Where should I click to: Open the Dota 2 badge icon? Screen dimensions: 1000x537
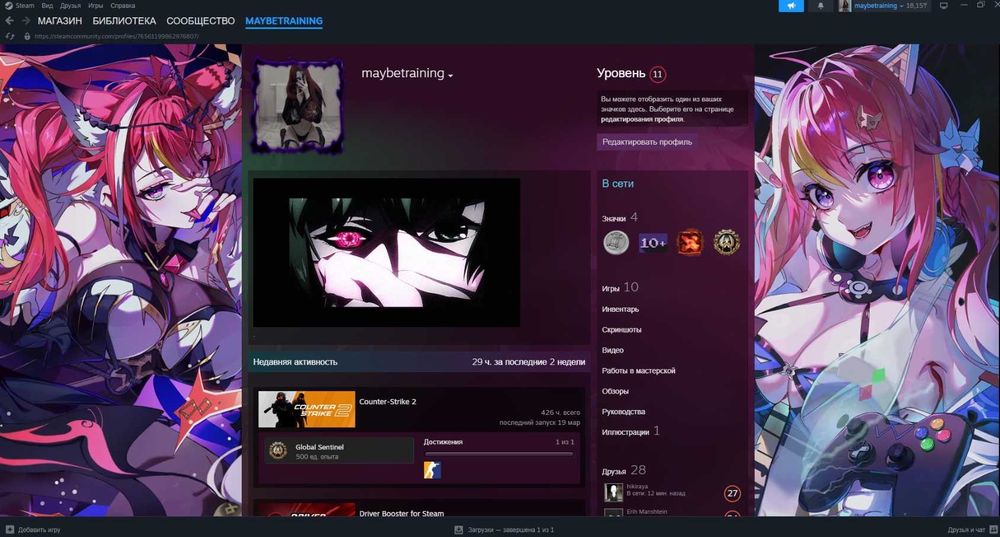689,242
